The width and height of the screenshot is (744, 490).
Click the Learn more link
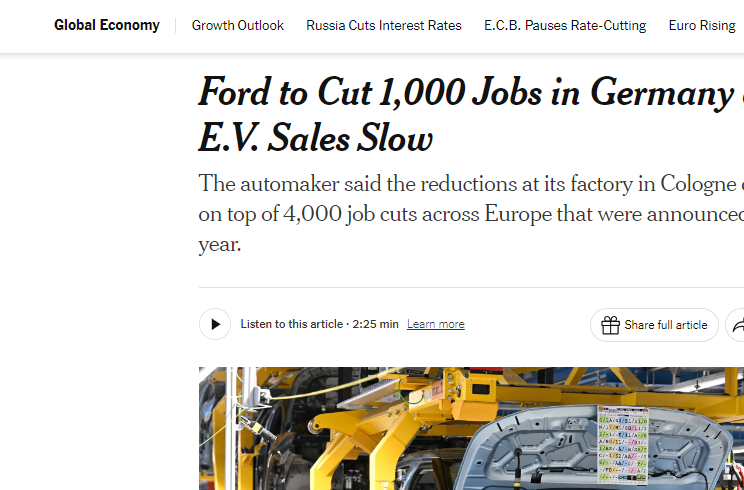click(435, 324)
